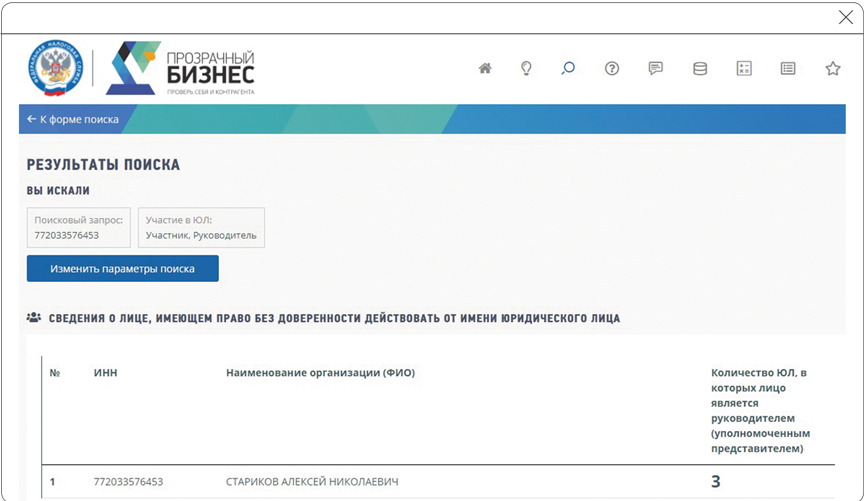
Task: Open result row 'СТАРИКОВ АЛЕКСЕЙ НИКОЛАЕВИЧ'
Action: point(312,482)
